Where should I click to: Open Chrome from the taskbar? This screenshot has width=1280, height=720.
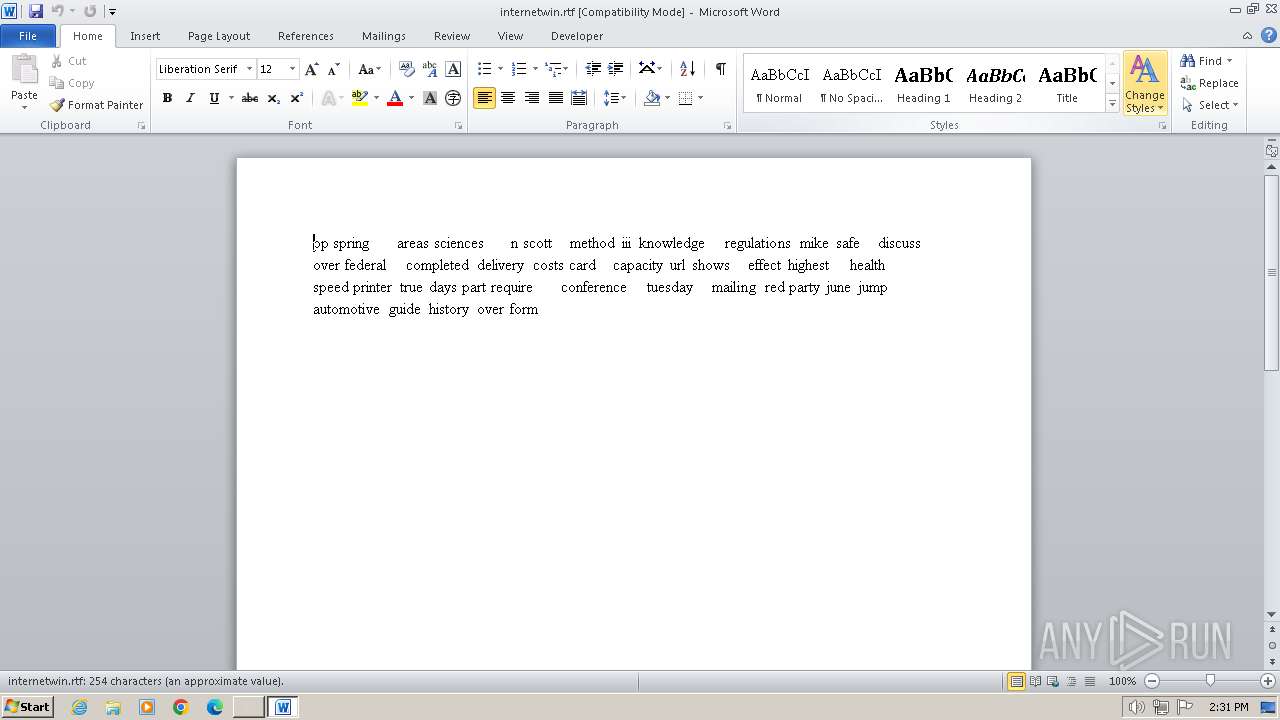(181, 707)
